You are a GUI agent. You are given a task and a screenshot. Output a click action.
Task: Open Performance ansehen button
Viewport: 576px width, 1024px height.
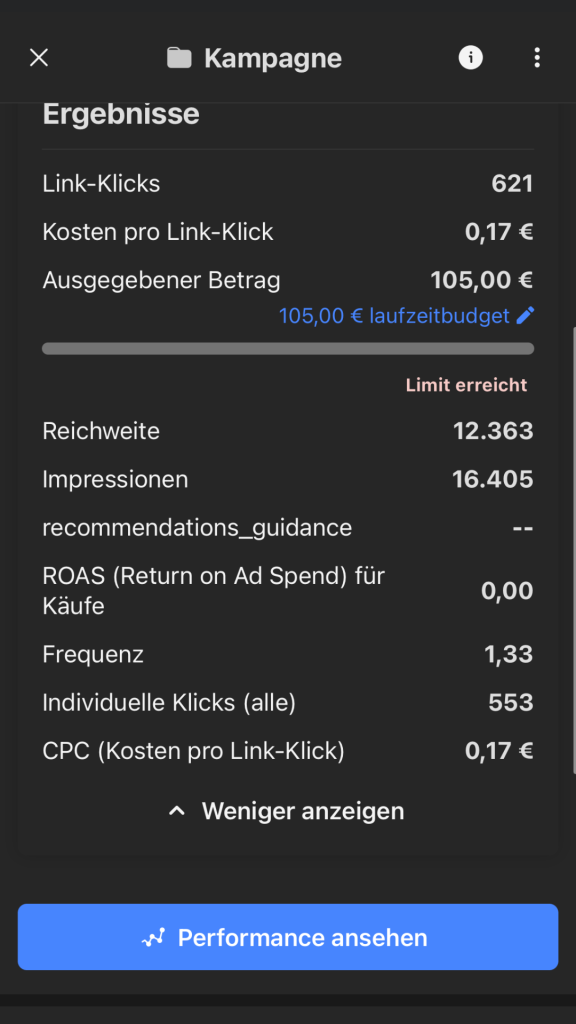pyautogui.click(x=288, y=937)
